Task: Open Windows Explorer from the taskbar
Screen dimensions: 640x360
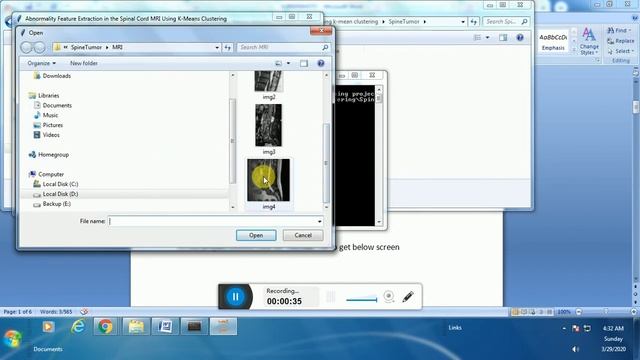Action: (136, 327)
